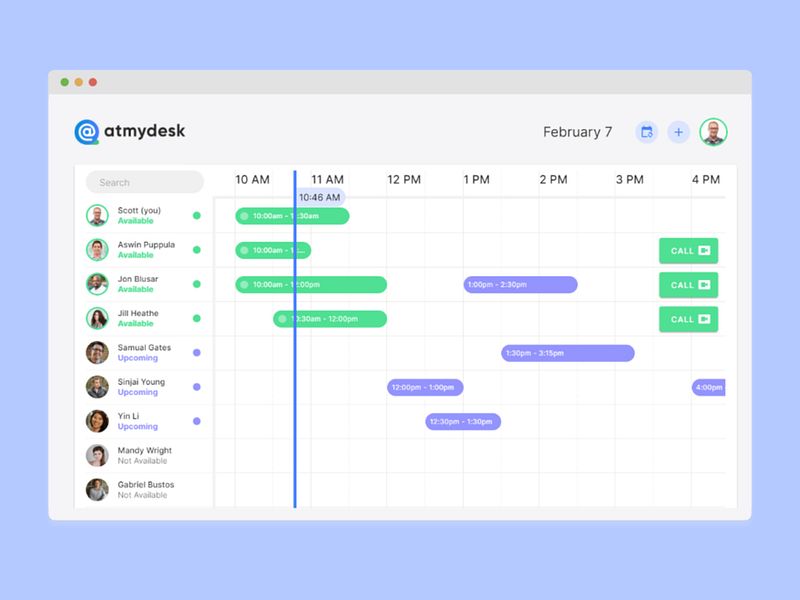Open Samual's 1:30pm - 3:15pm block

click(568, 353)
